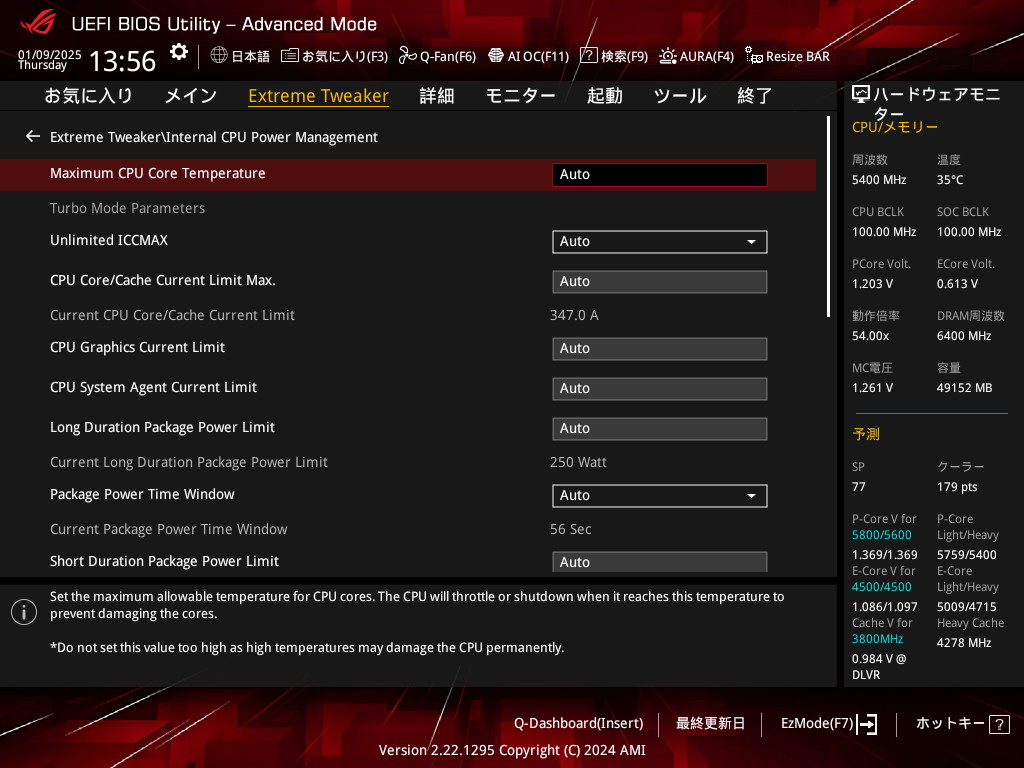Open Package Power Time Window dropdown
1024x768 pixels.
(x=659, y=496)
